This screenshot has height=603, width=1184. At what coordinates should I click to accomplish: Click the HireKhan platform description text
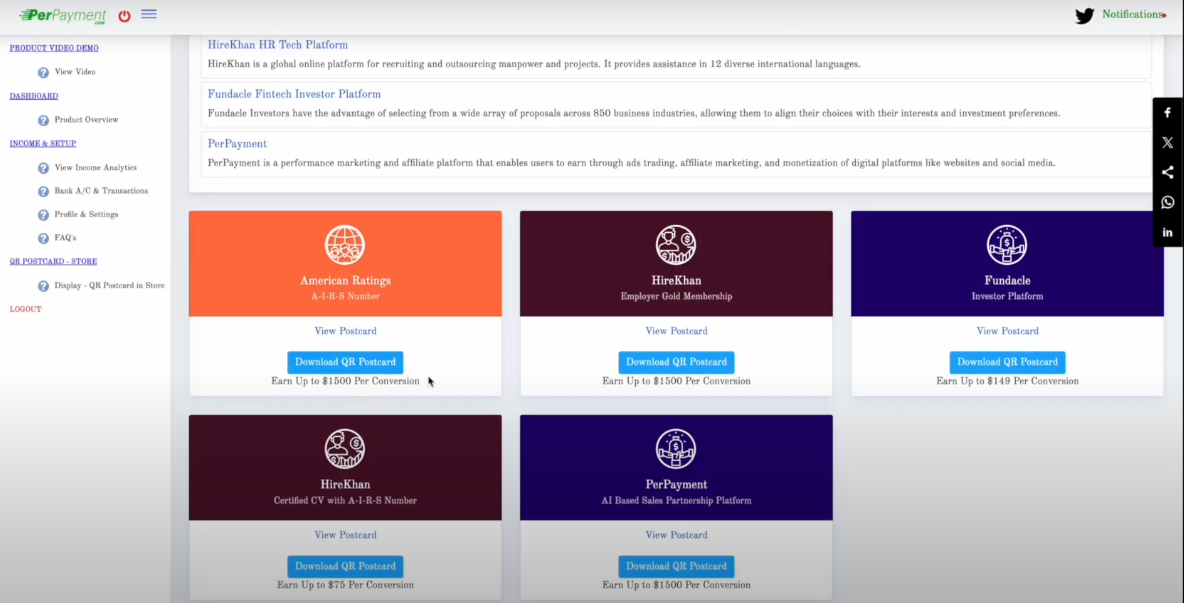click(534, 64)
